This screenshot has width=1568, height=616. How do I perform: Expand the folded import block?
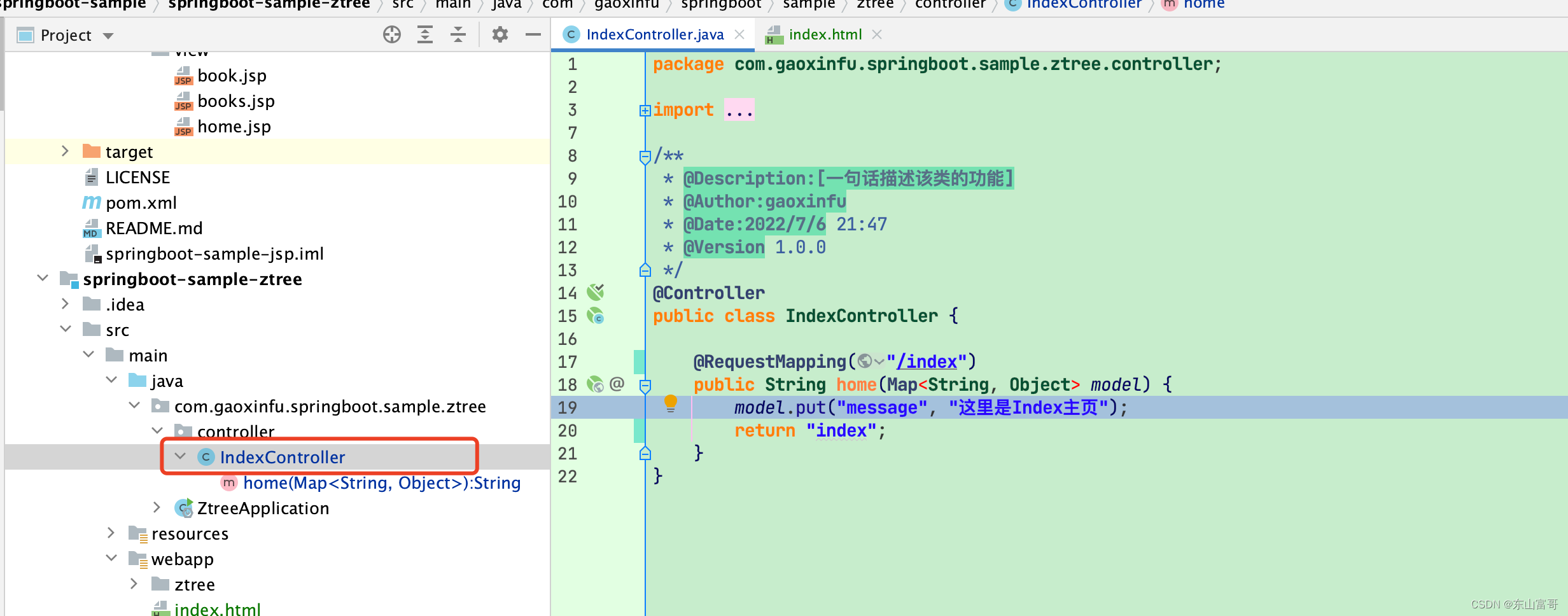click(645, 111)
